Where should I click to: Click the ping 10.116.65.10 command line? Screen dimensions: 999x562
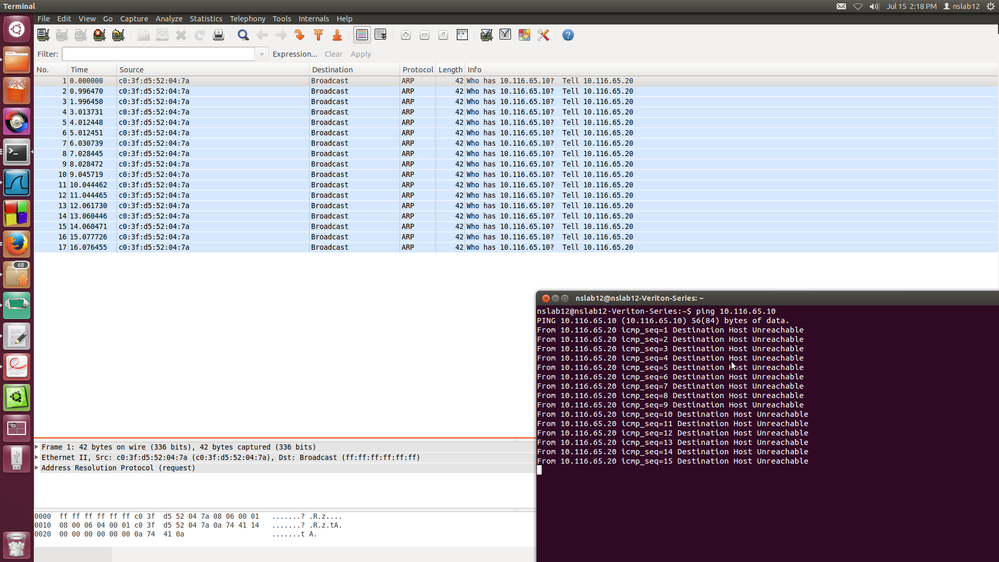coord(656,312)
